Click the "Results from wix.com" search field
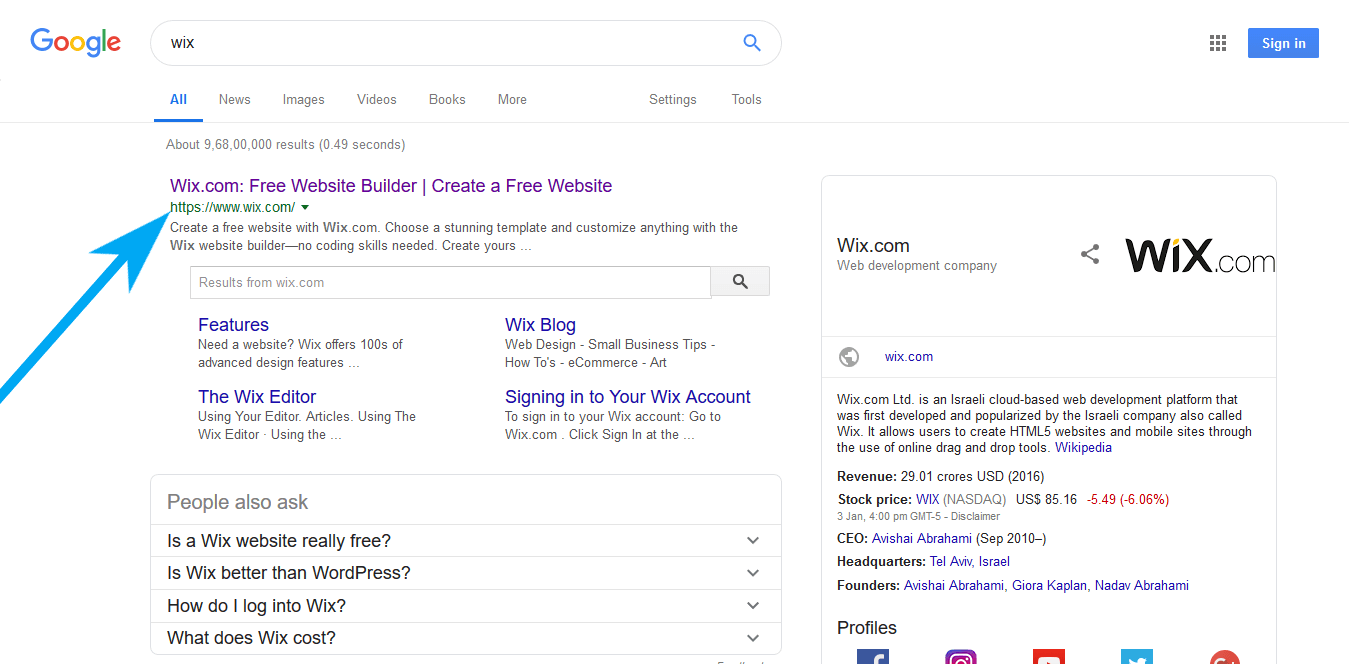Image resolution: width=1349 pixels, height=664 pixels. point(450,282)
